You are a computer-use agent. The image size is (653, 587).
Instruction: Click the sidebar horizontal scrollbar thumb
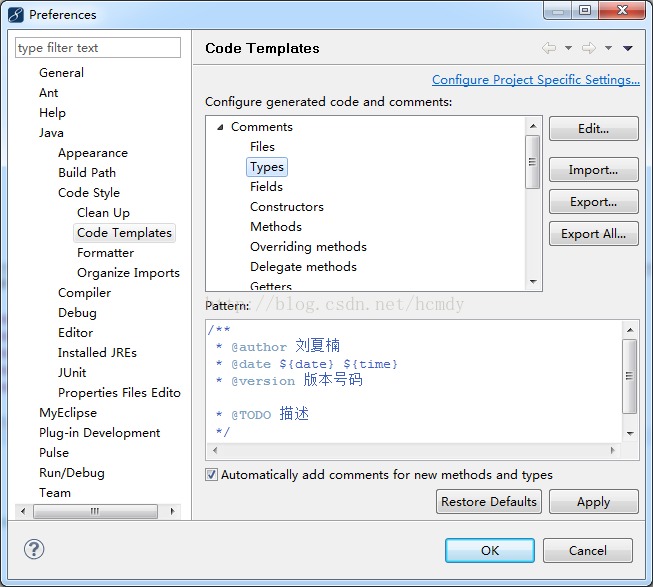tap(95, 511)
